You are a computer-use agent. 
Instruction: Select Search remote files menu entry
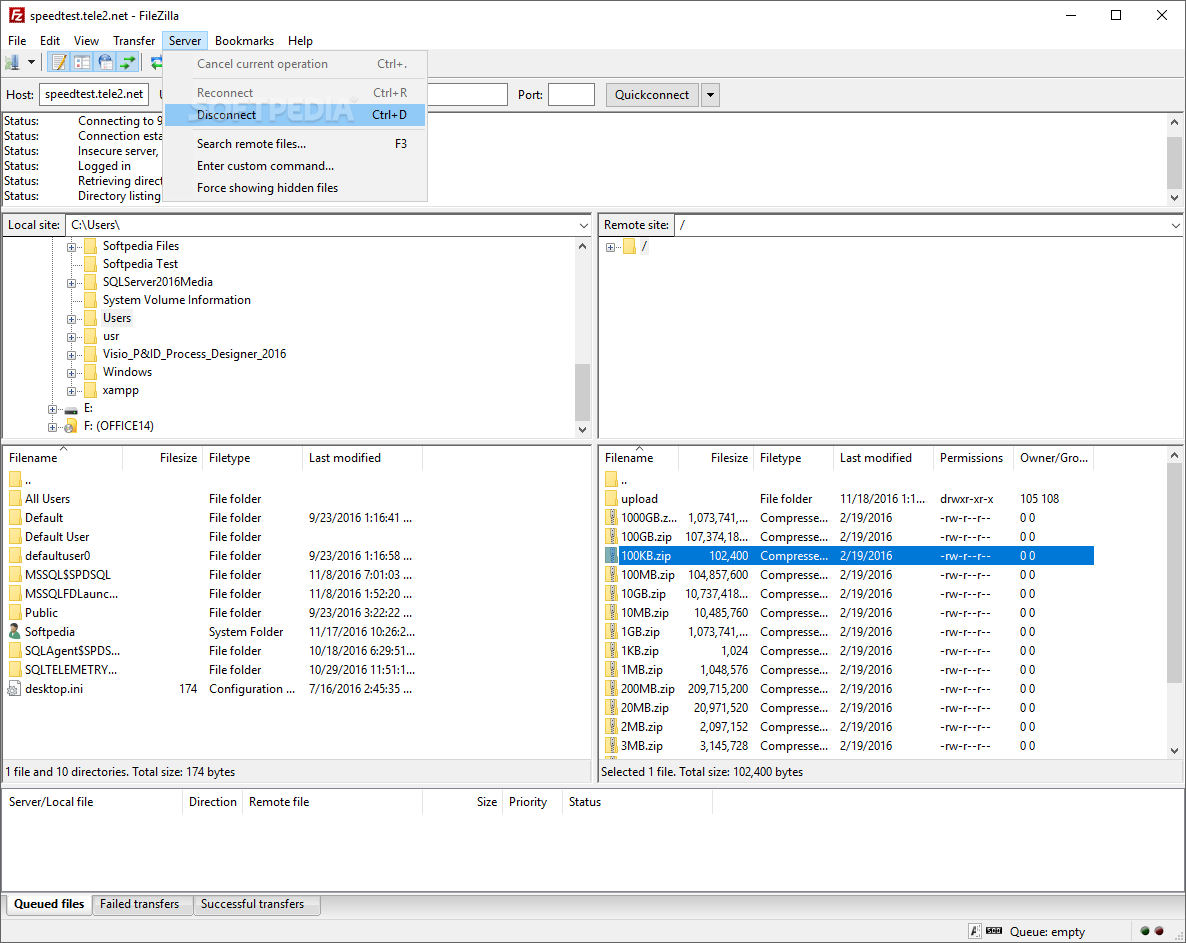(295, 144)
